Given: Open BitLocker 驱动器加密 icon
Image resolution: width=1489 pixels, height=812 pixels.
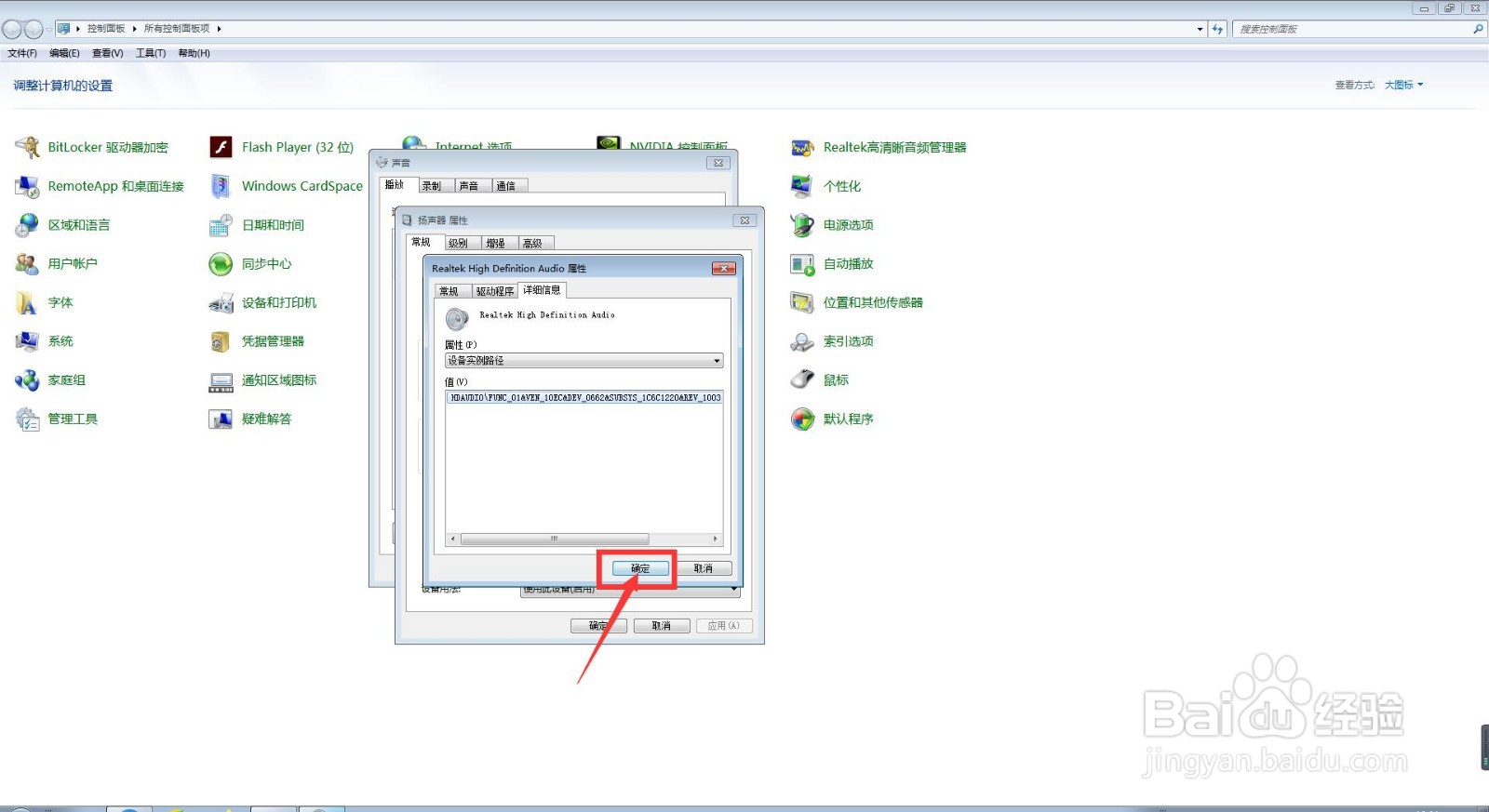Looking at the screenshot, I should pos(27,147).
